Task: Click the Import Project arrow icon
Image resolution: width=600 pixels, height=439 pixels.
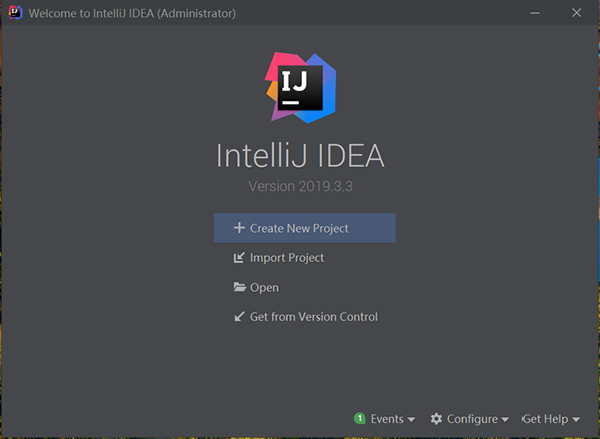Action: pos(239,258)
